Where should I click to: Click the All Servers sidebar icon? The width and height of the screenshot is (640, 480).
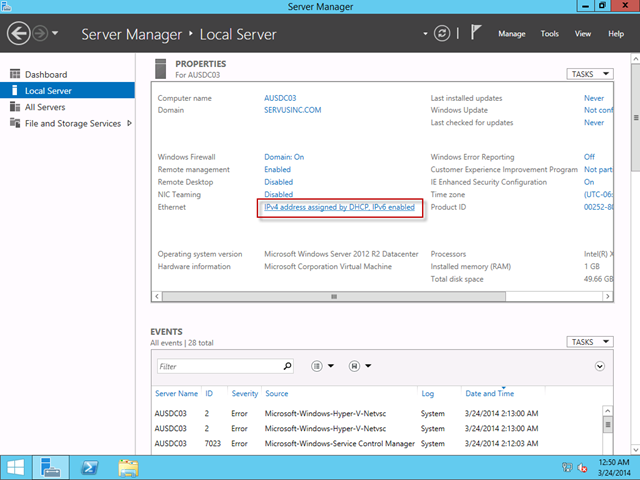pyautogui.click(x=15, y=107)
